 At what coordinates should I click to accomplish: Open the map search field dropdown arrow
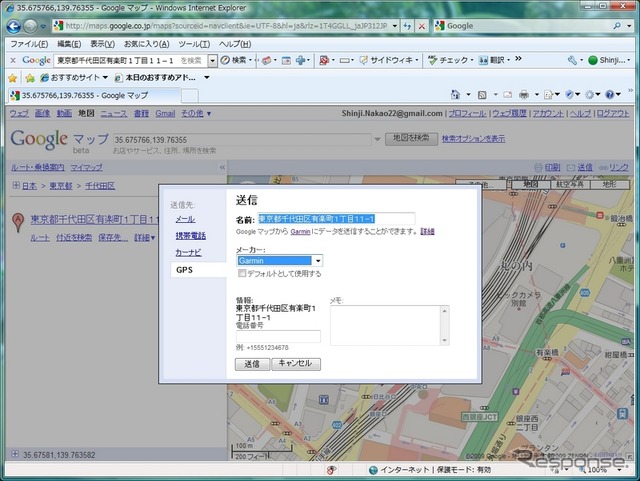coord(377,139)
